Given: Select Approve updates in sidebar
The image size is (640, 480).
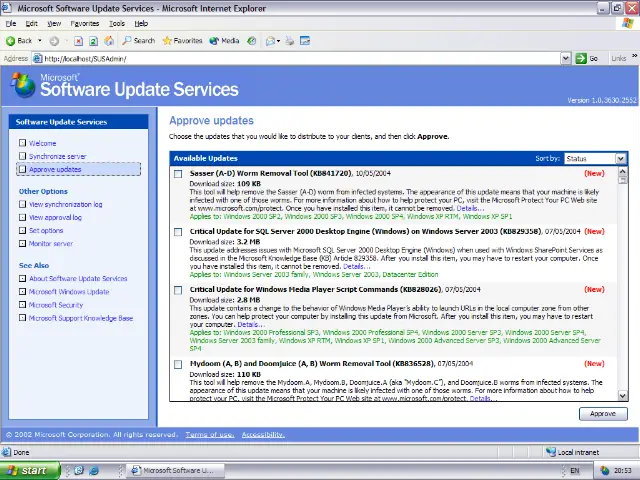Looking at the screenshot, I should tap(55, 169).
